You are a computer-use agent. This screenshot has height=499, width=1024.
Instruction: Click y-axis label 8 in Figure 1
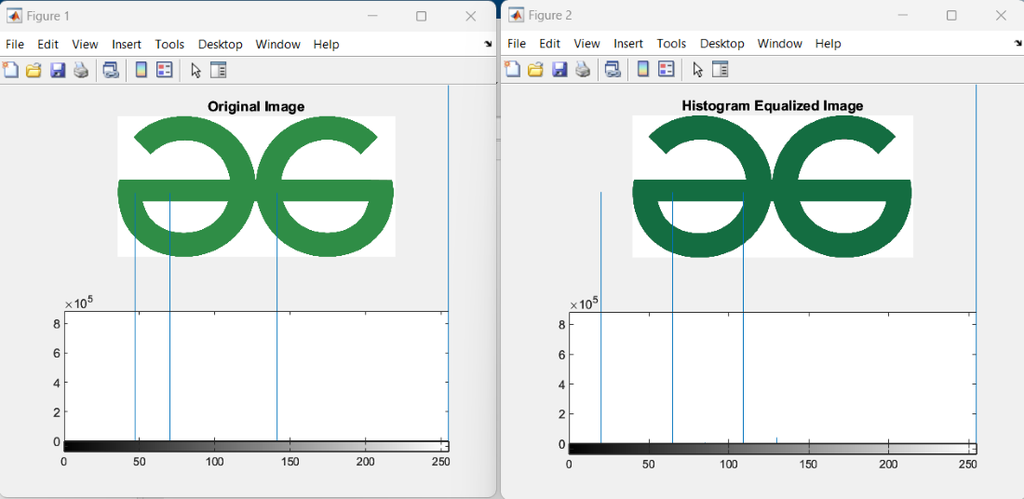click(x=56, y=324)
